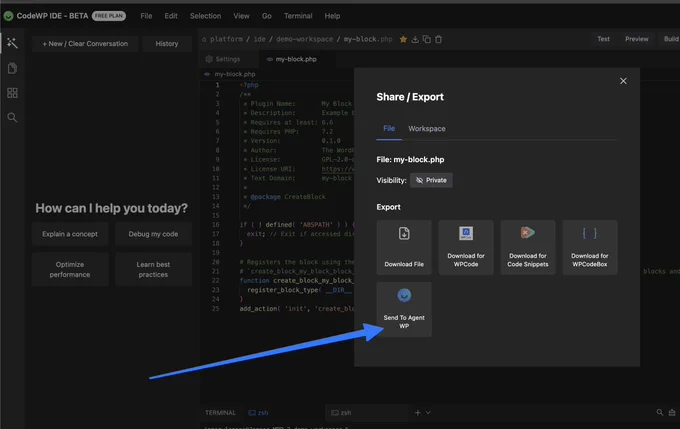
Task: Click the Download for WPCode tile
Action: click(x=466, y=247)
